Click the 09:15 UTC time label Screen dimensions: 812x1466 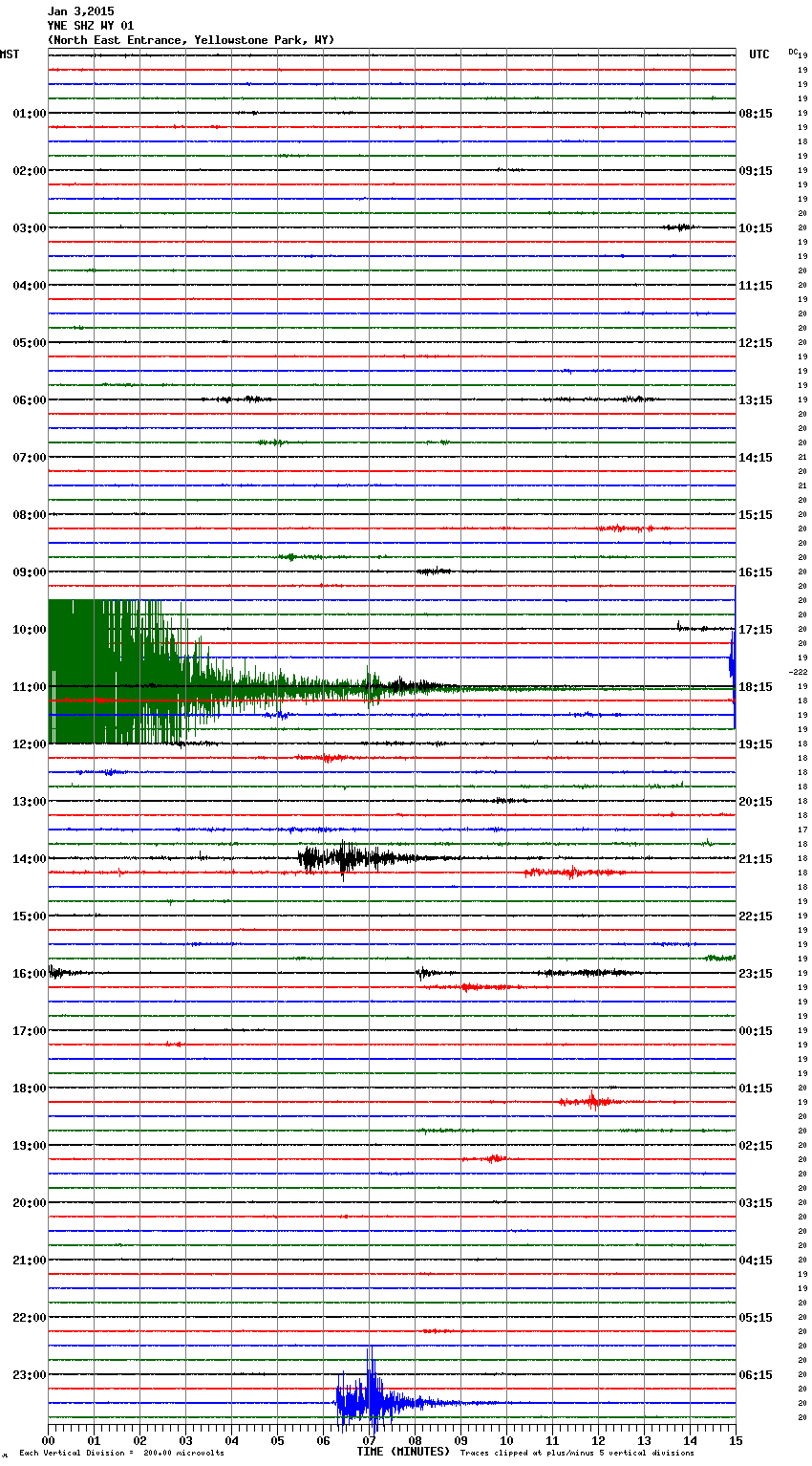pos(756,171)
